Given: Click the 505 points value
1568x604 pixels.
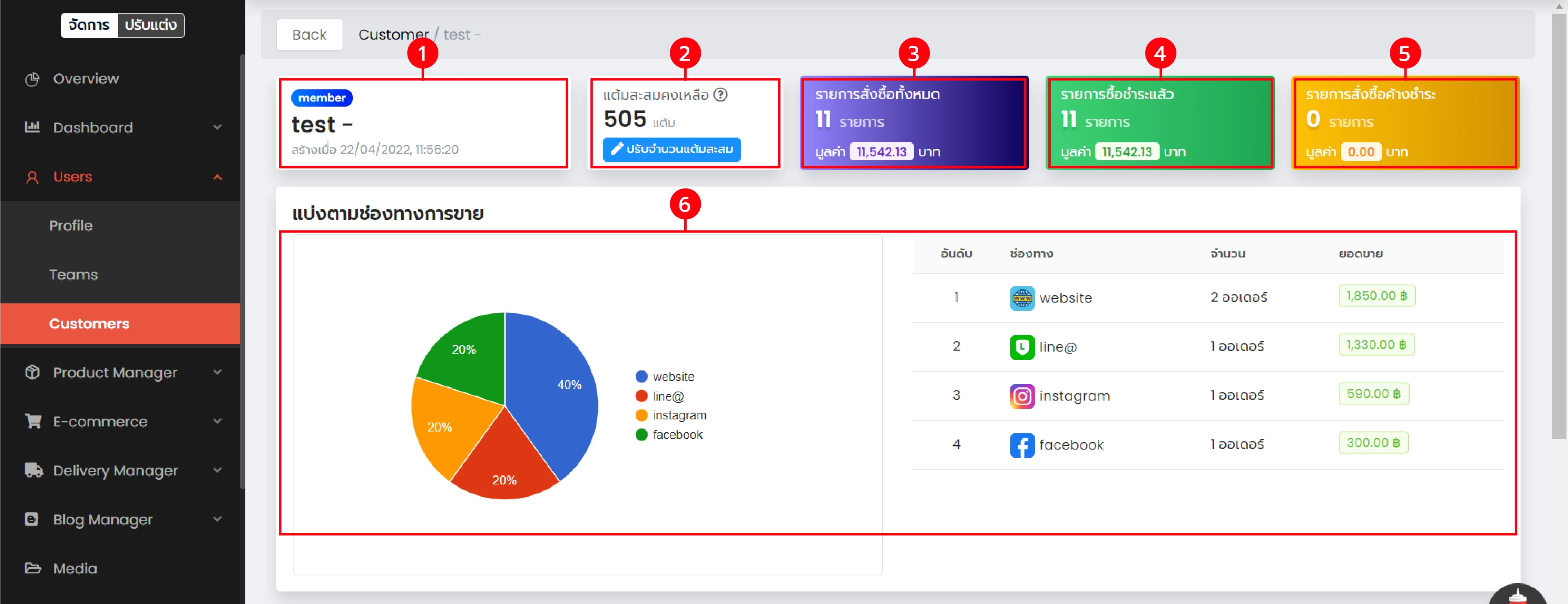Looking at the screenshot, I should (625, 119).
